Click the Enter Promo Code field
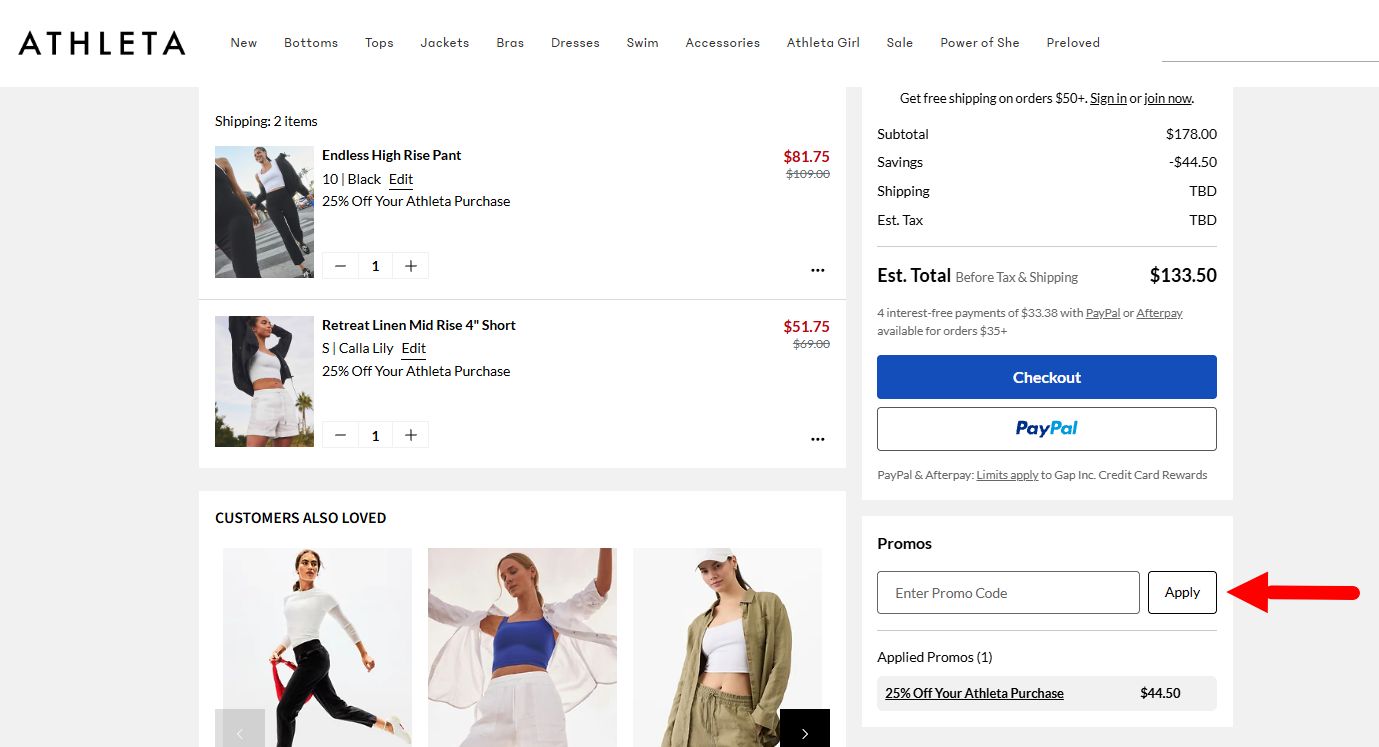1379x747 pixels. click(x=1008, y=592)
